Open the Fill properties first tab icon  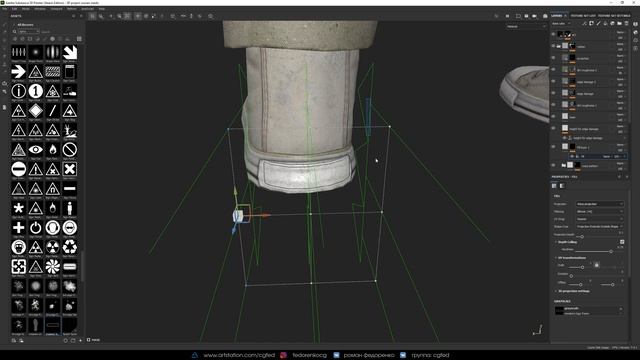[554, 186]
